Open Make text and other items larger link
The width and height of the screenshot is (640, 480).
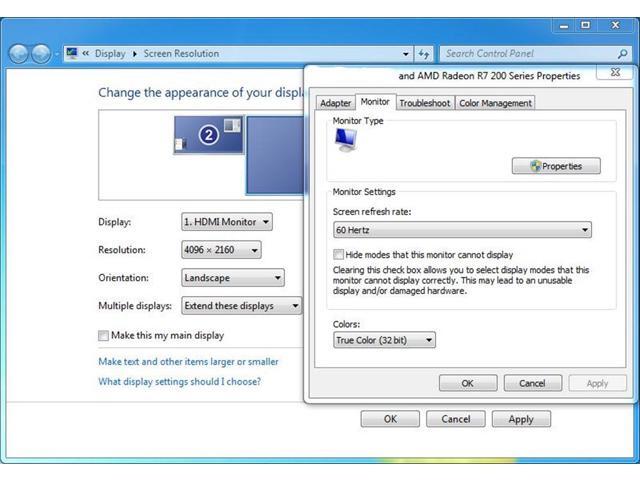[x=188, y=362]
